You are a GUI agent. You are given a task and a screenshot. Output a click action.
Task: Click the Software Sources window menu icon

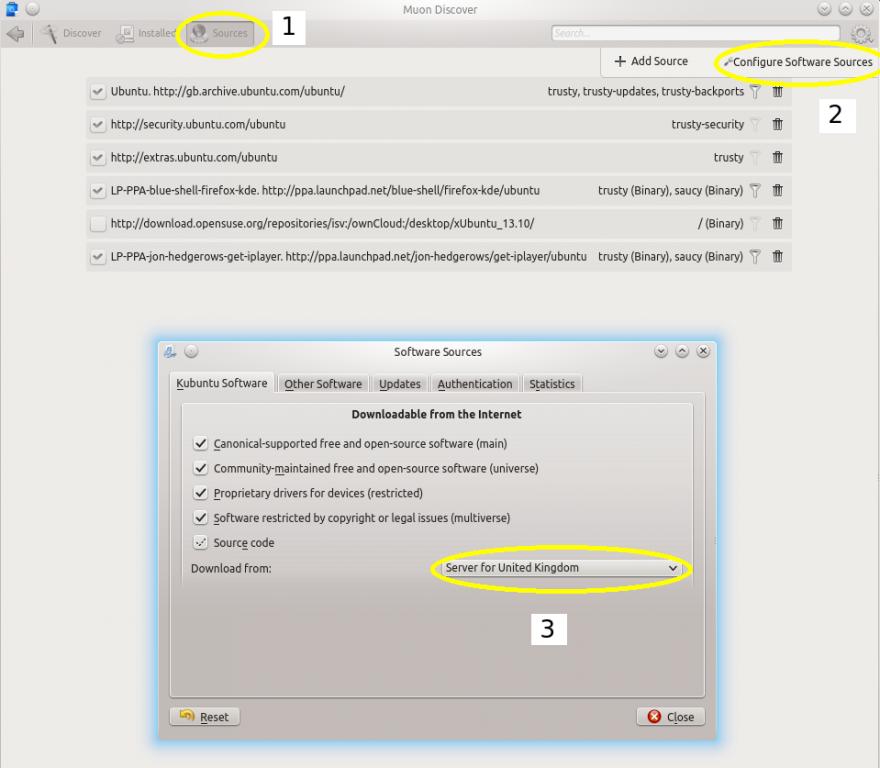point(170,352)
